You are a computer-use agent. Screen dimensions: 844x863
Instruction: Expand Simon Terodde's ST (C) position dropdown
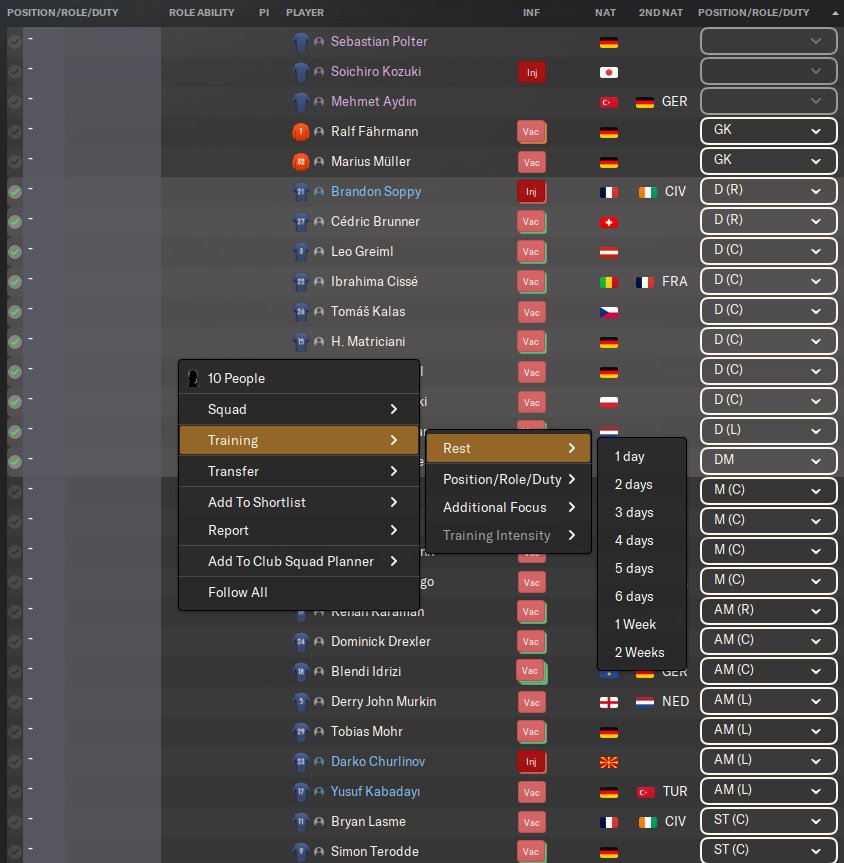[768, 852]
